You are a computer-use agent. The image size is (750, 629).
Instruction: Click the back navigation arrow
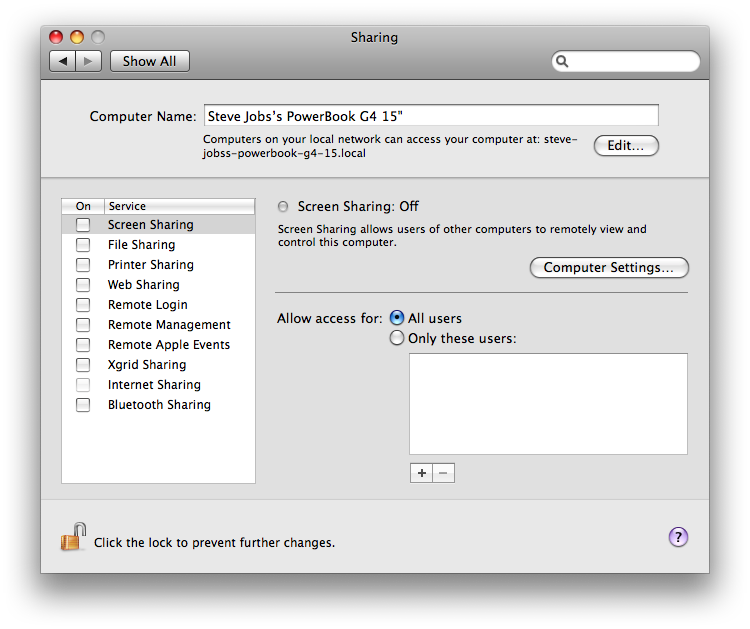[x=63, y=61]
